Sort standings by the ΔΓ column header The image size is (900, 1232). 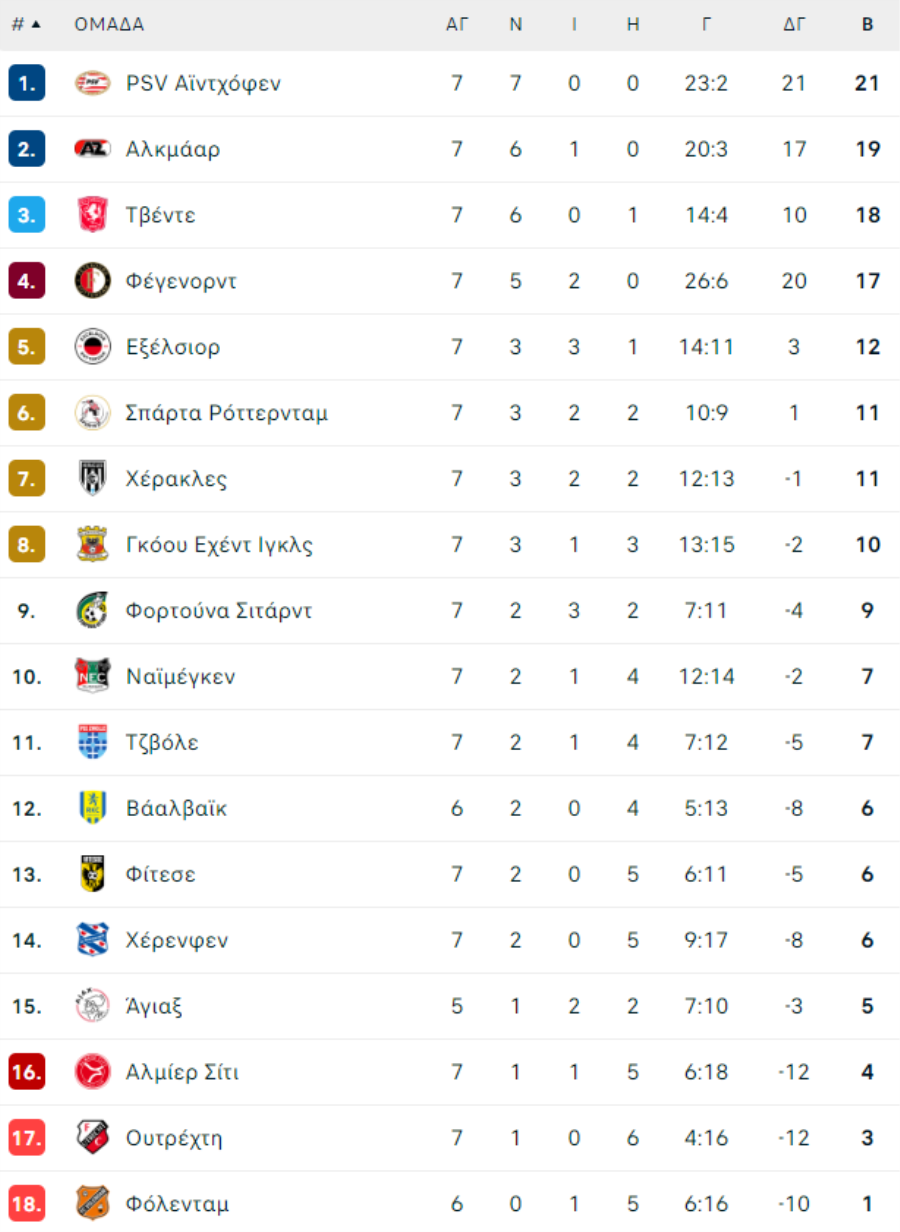click(x=794, y=25)
